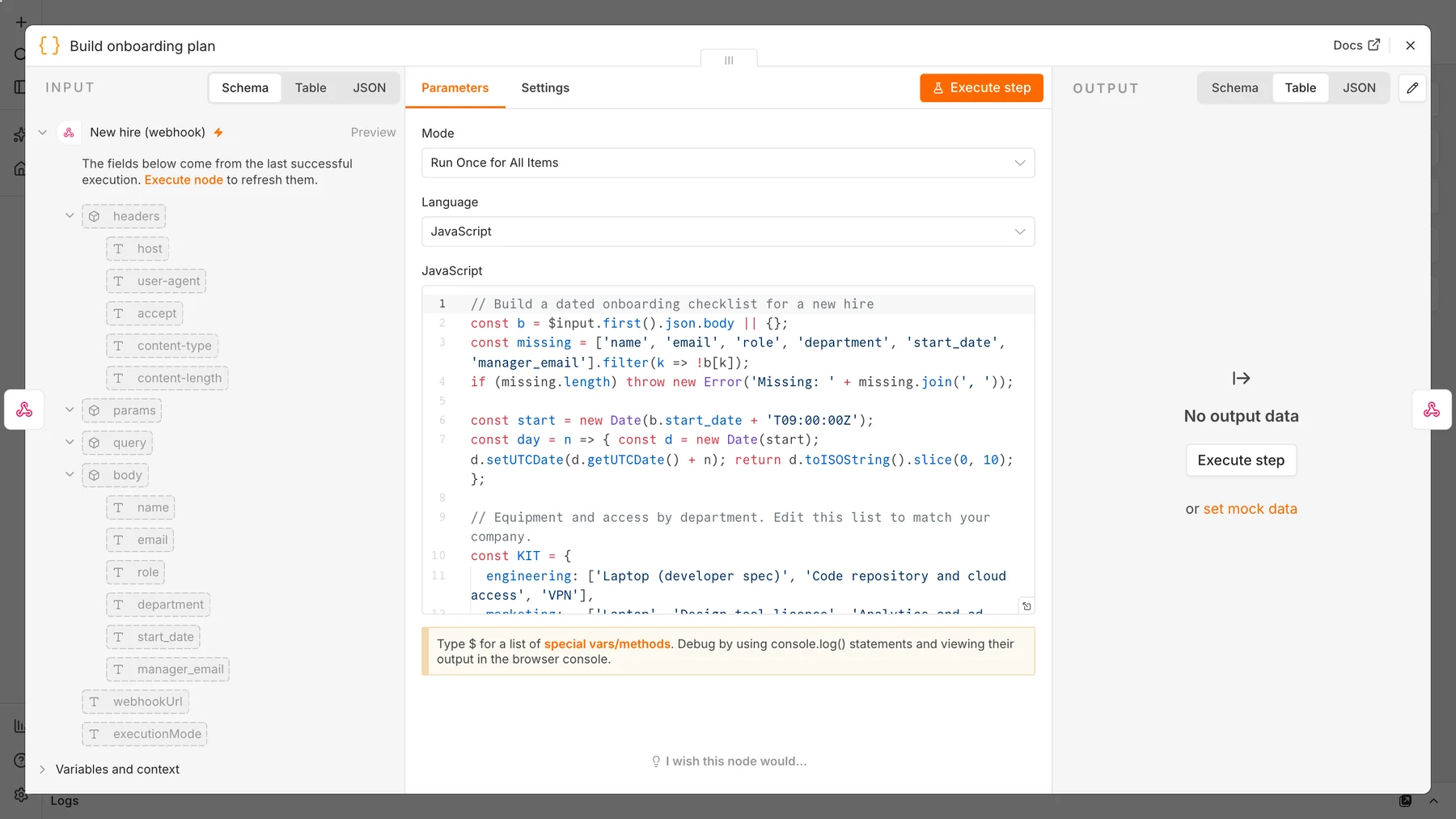
Task: Click the New hire webhook node icon
Action: tap(69, 132)
